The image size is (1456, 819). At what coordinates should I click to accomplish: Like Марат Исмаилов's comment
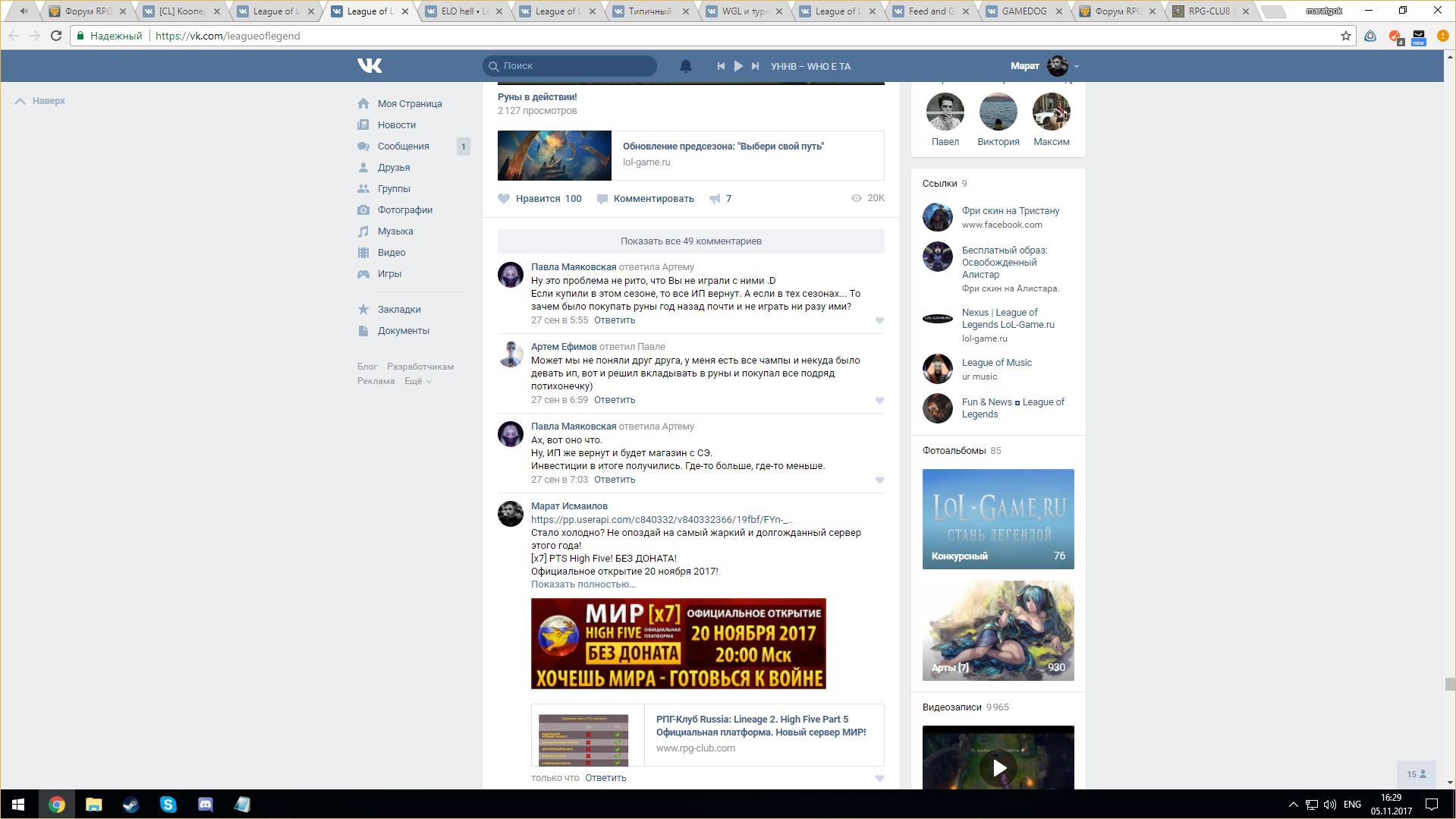[x=879, y=778]
